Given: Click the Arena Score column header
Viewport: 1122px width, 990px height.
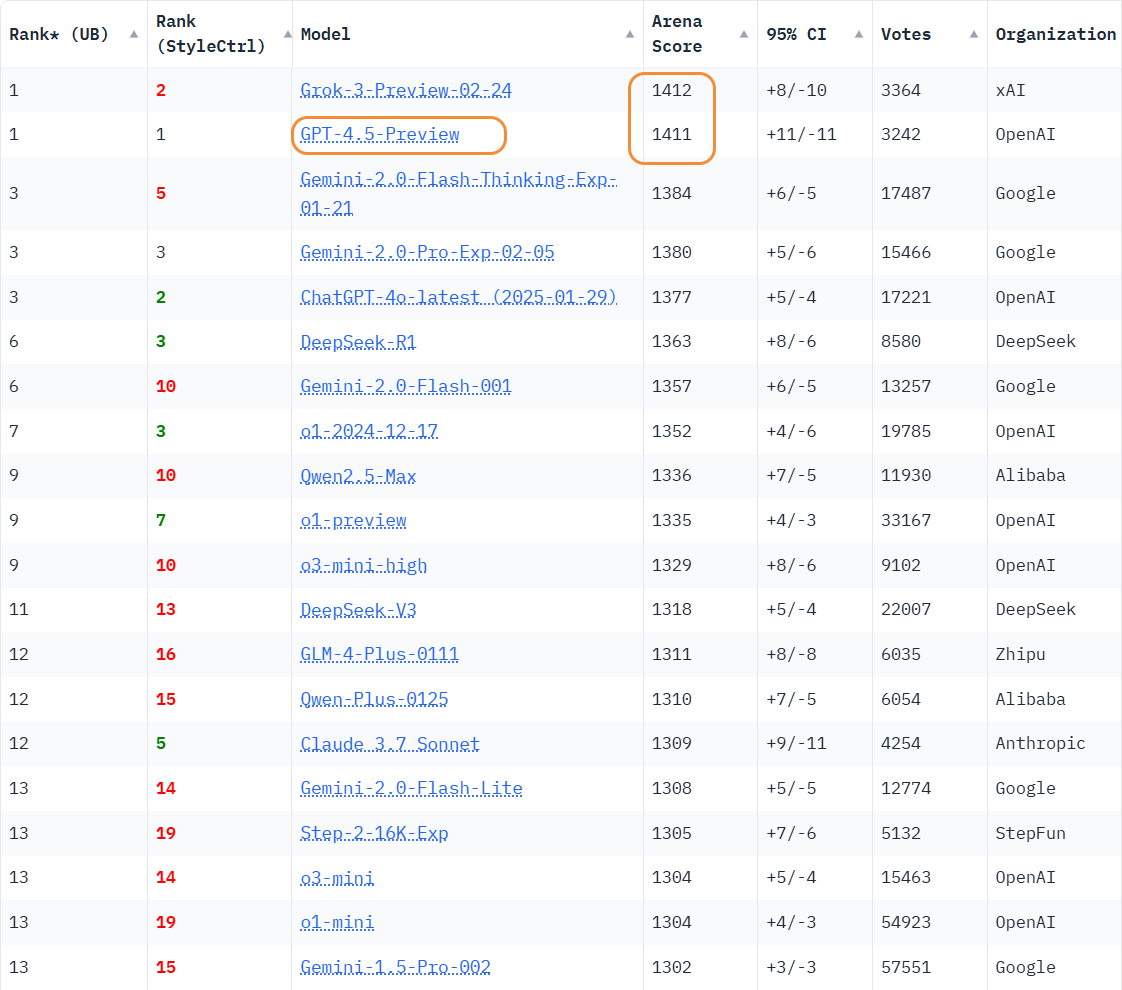Looking at the screenshot, I should (x=677, y=34).
